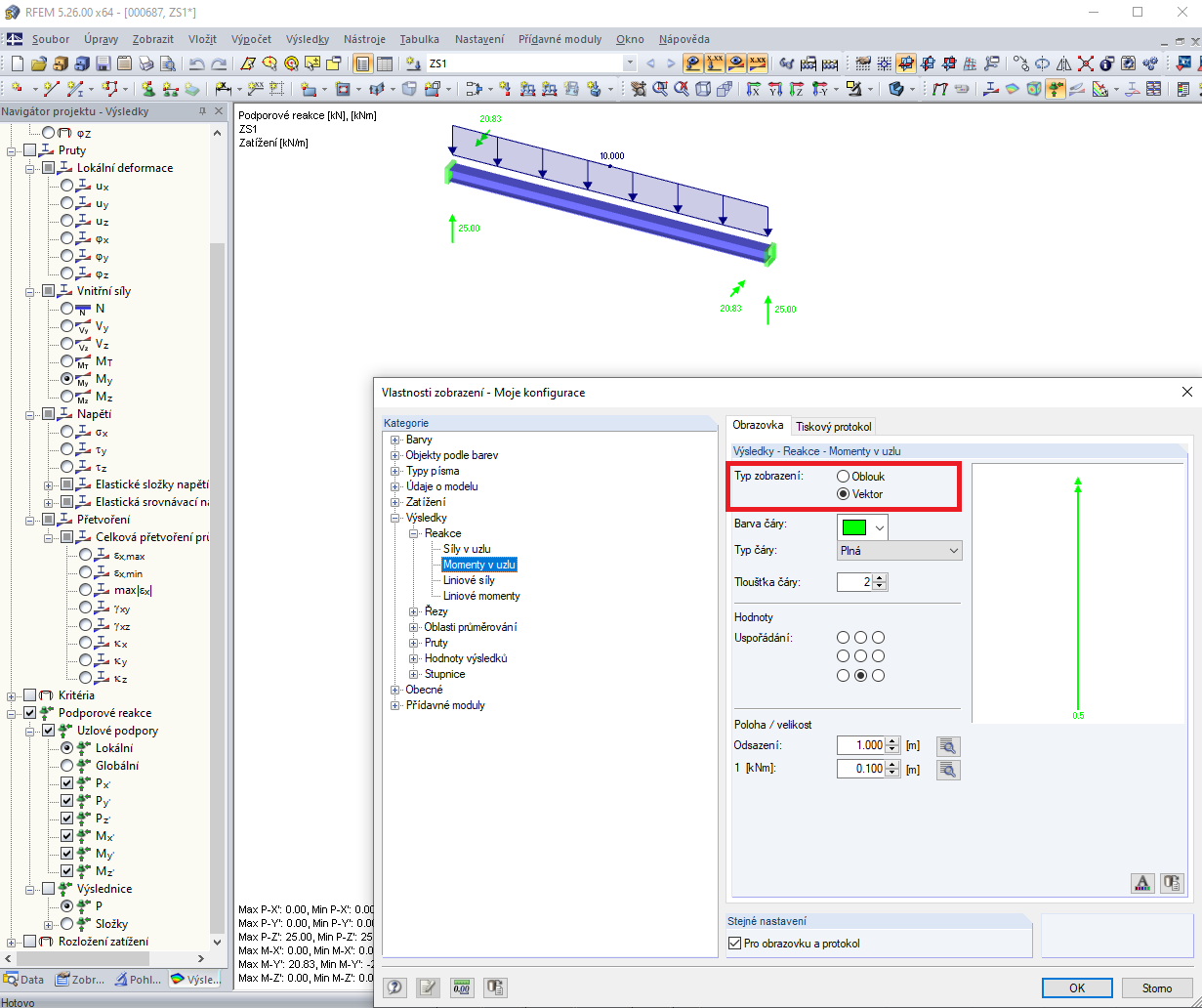
Task: Click the OK button
Action: pyautogui.click(x=1077, y=987)
